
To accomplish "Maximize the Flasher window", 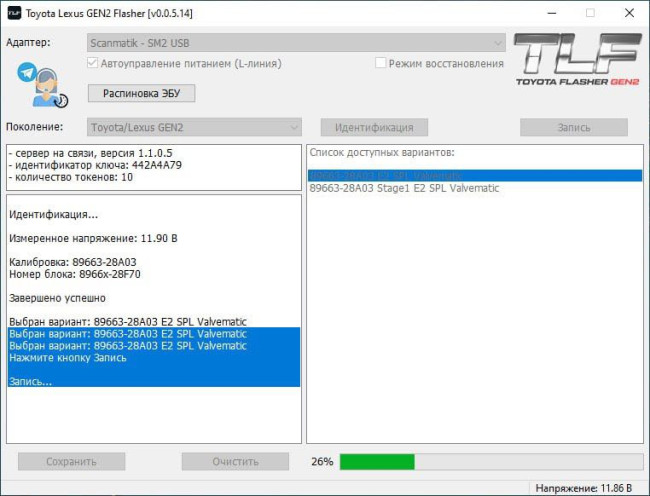I will 590,13.
